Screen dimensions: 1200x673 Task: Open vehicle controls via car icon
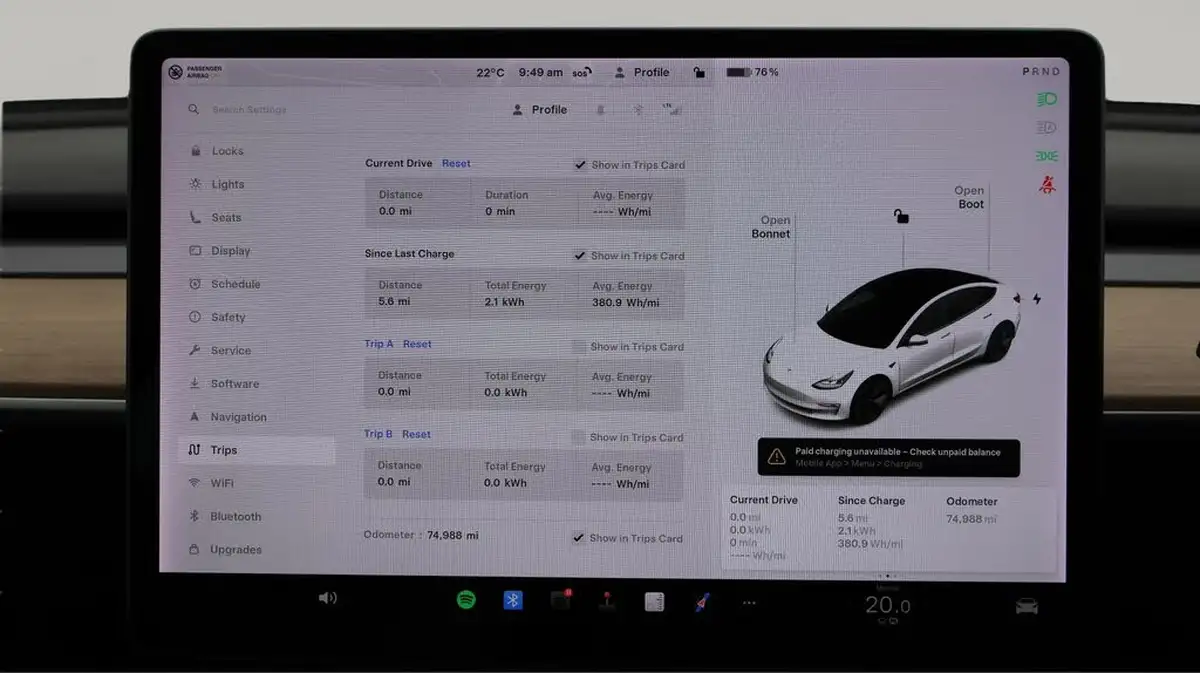tap(1026, 606)
